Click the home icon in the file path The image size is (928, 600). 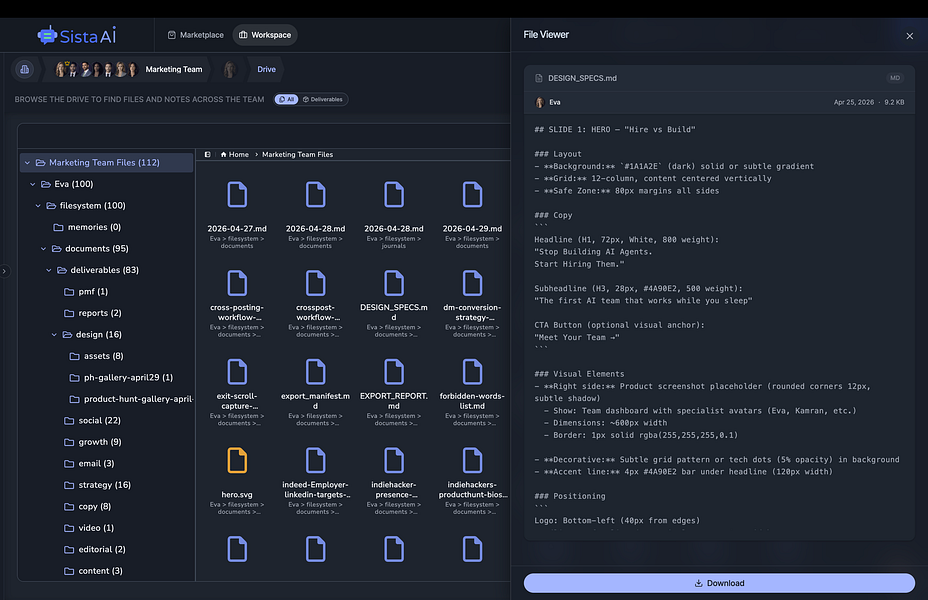tap(224, 154)
